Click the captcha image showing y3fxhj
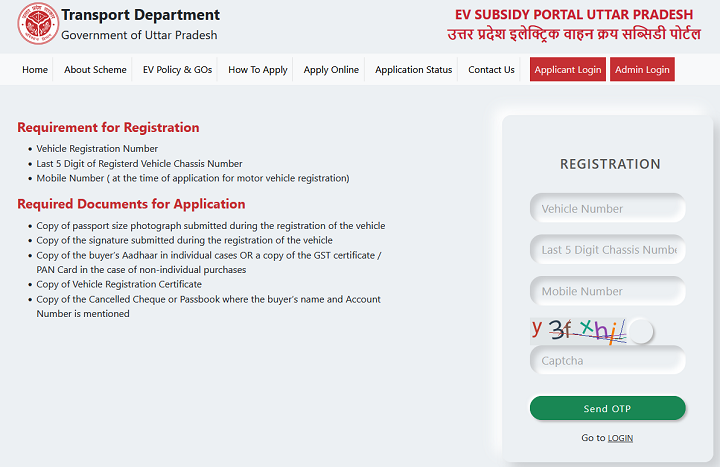This screenshot has height=467, width=720. tap(578, 331)
